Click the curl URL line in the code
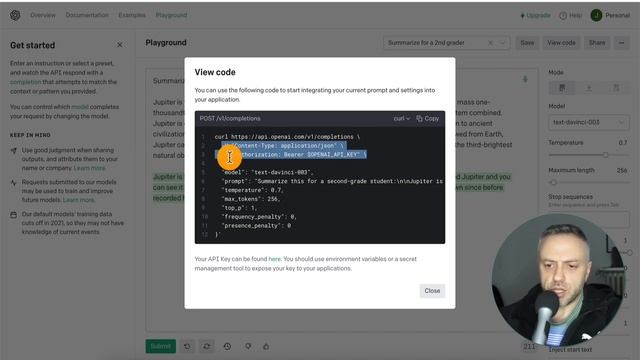Screen dimensions: 640x360 click(x=287, y=137)
